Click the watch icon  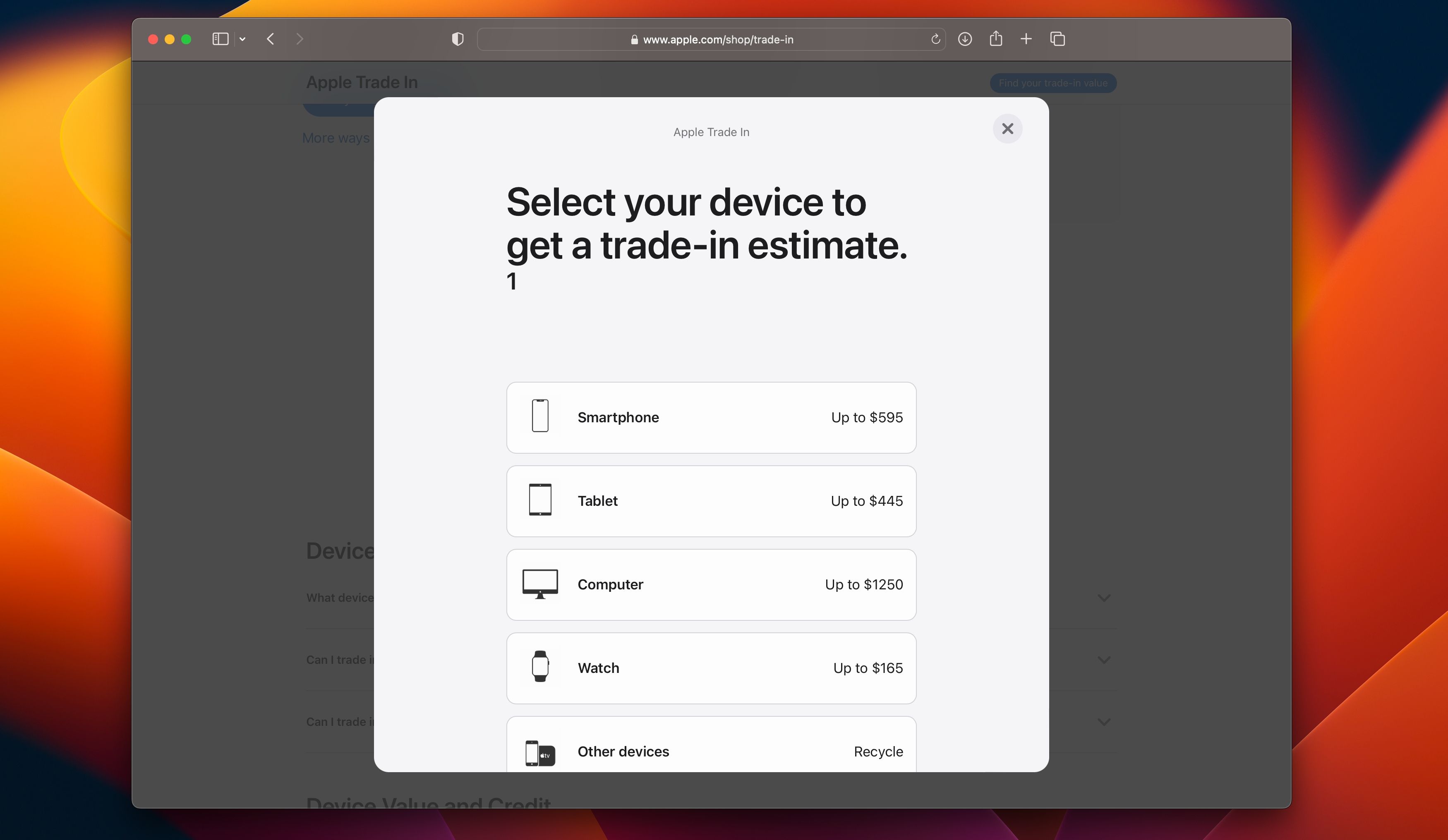540,666
